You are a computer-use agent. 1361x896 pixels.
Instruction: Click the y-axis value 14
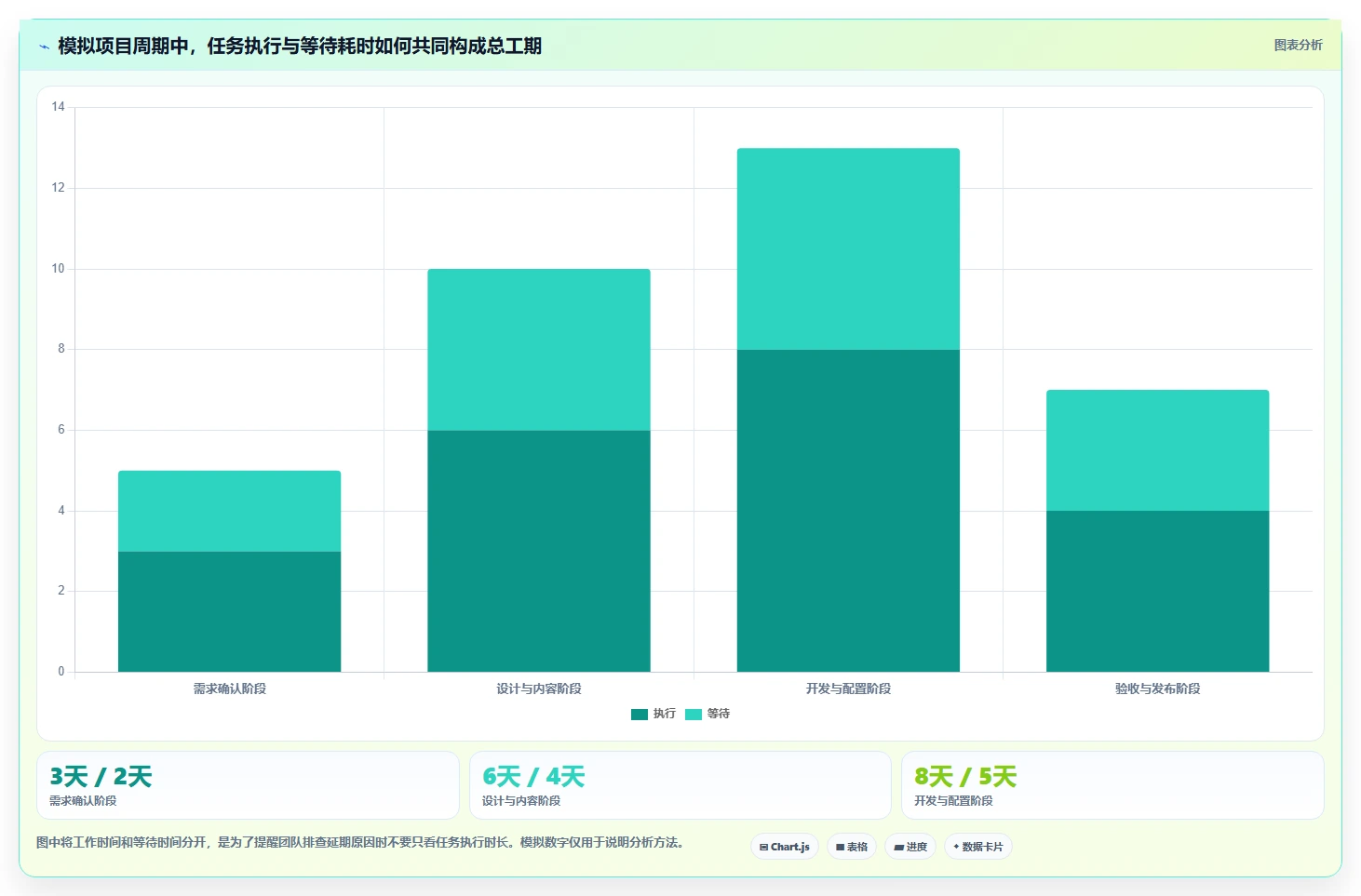click(x=59, y=107)
